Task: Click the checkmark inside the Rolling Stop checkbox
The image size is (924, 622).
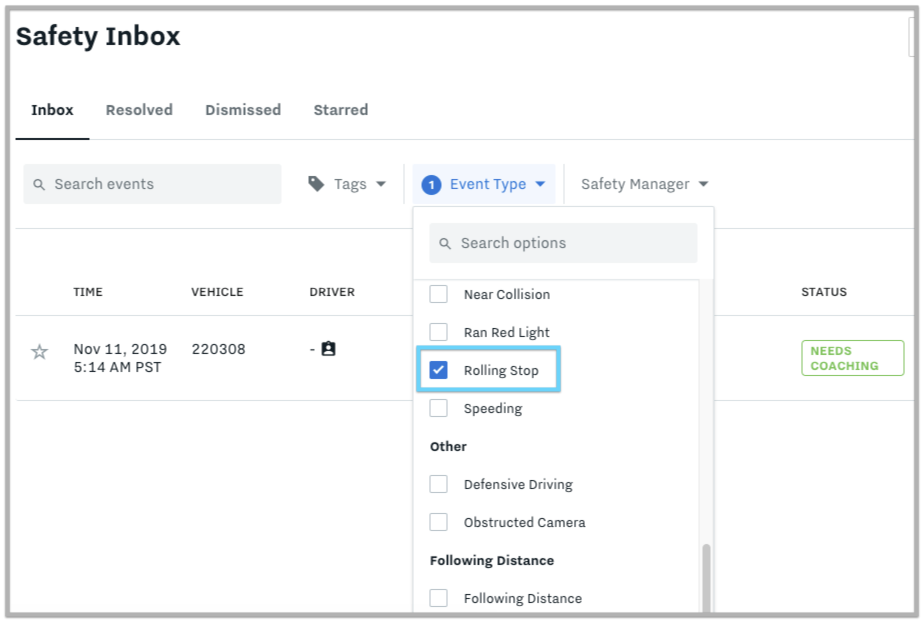Action: pos(437,369)
